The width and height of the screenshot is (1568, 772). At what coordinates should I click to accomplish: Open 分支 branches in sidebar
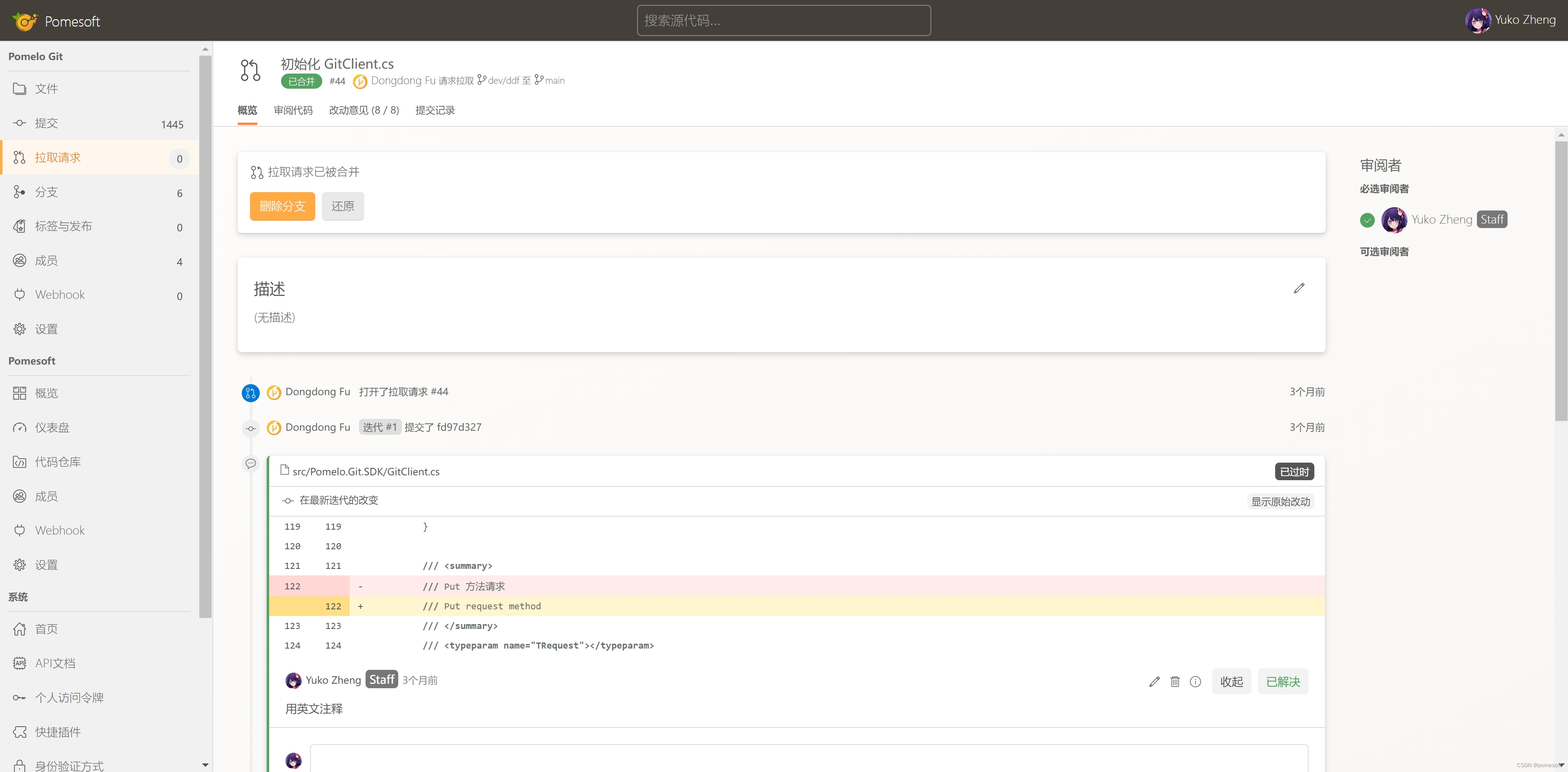46,192
